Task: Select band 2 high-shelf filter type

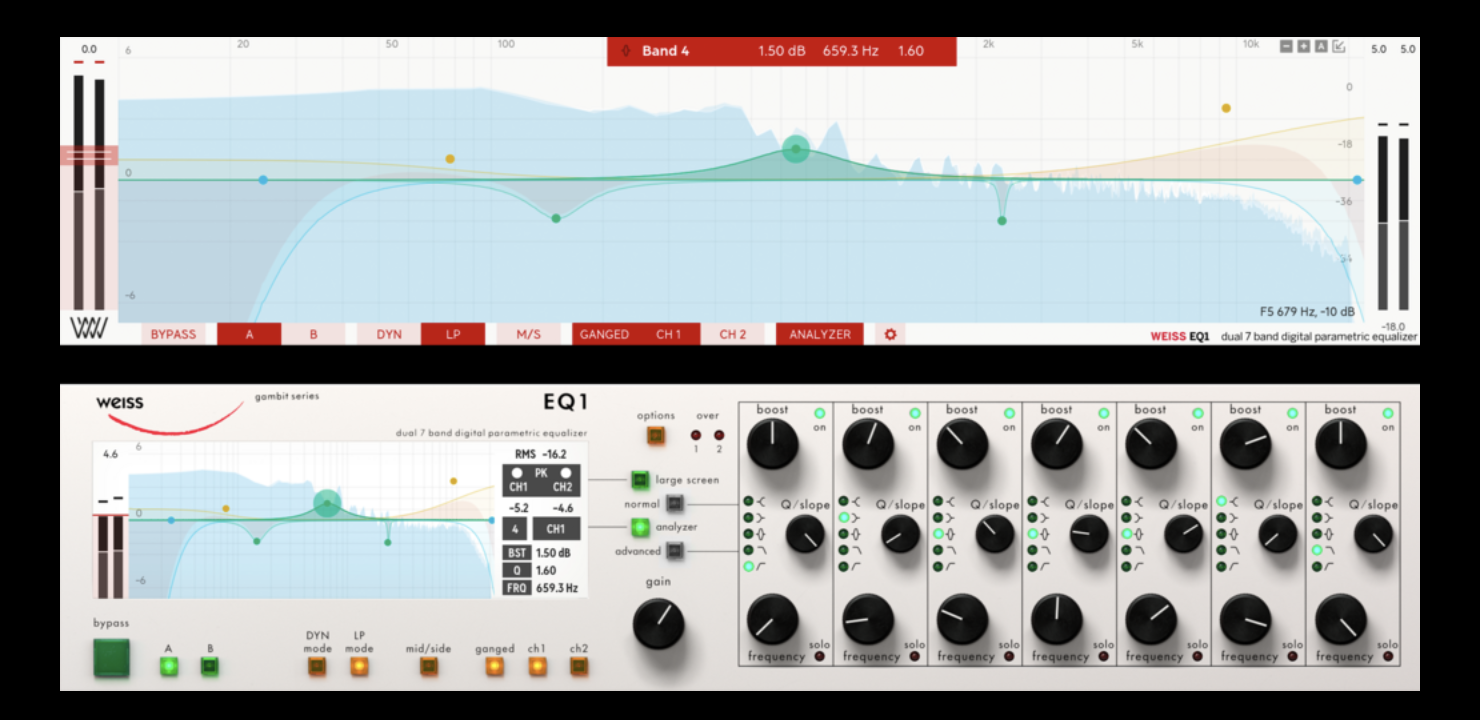Action: pyautogui.click(x=843, y=501)
